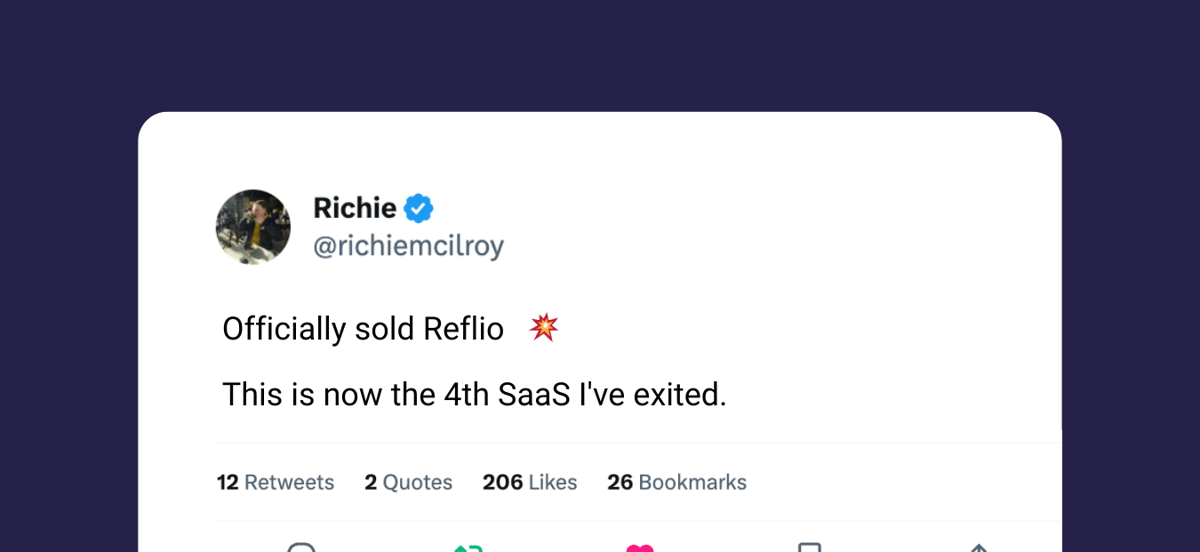Viewport: 1200px width, 552px height.
Task: Click the green retweet icon
Action: [468, 548]
